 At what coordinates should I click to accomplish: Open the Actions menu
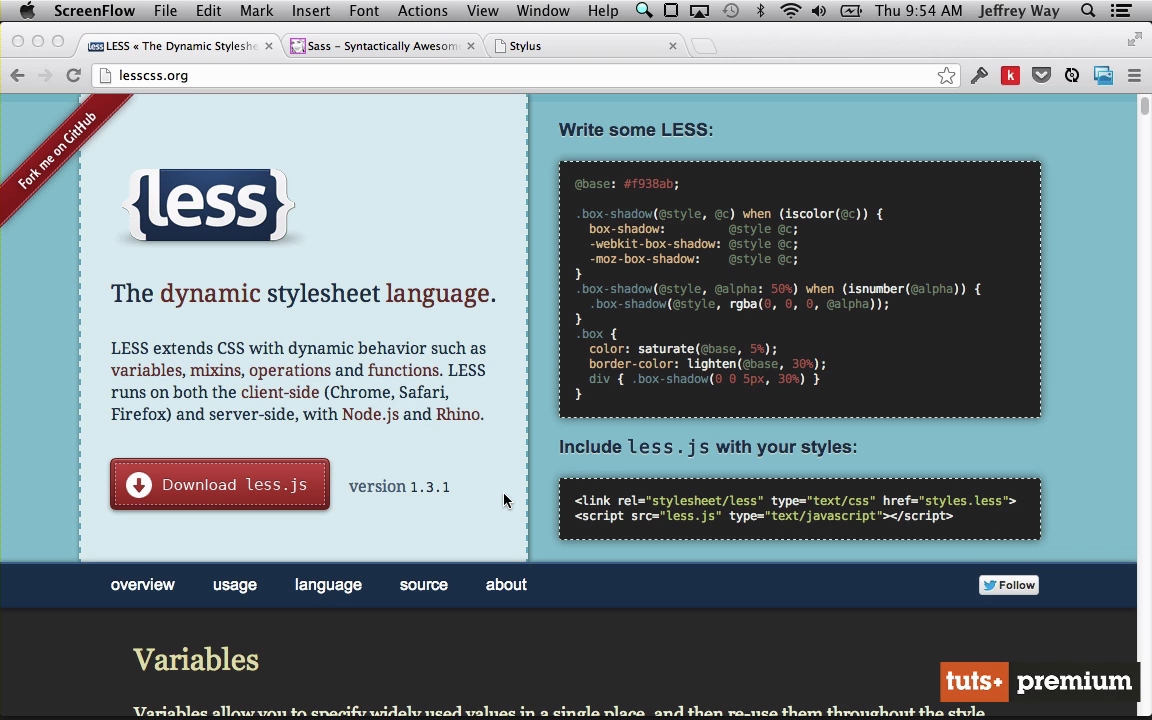422,10
